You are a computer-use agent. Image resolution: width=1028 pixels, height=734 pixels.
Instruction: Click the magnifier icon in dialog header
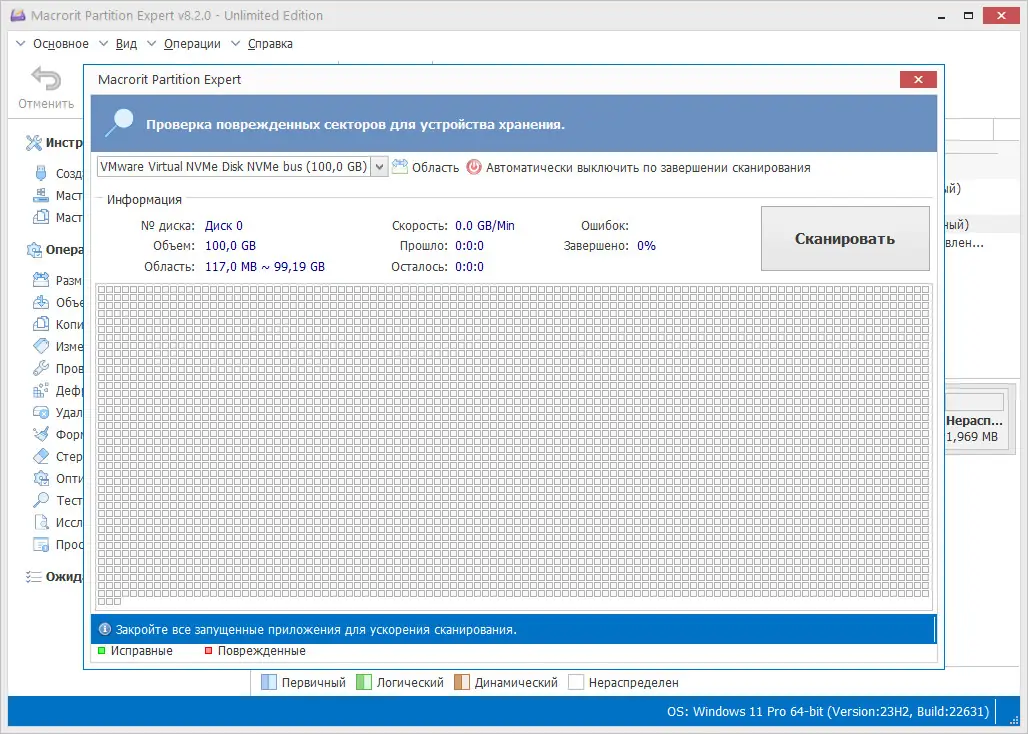pyautogui.click(x=119, y=123)
